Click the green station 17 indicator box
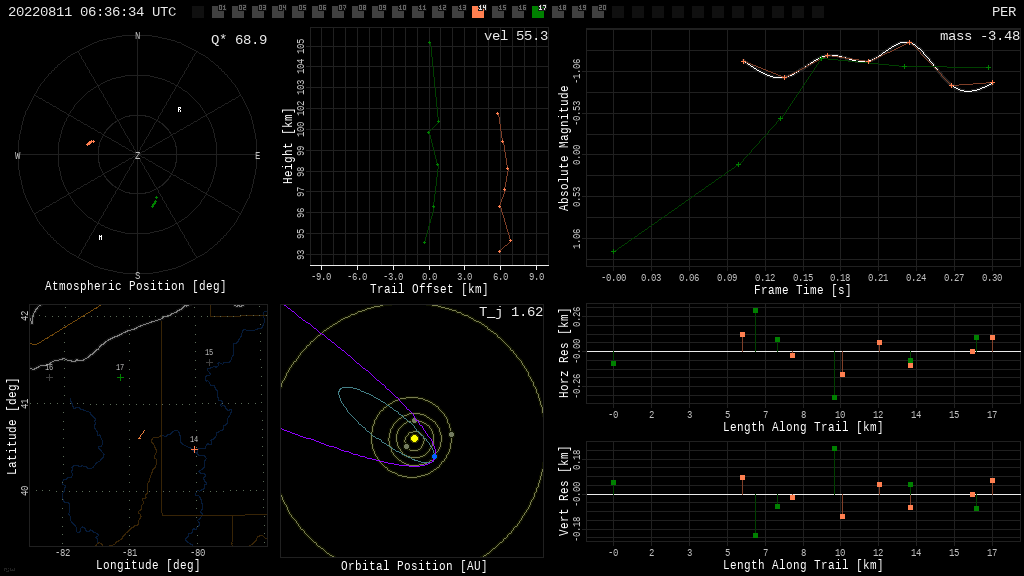Image resolution: width=1024 pixels, height=576 pixels. pyautogui.click(x=538, y=12)
